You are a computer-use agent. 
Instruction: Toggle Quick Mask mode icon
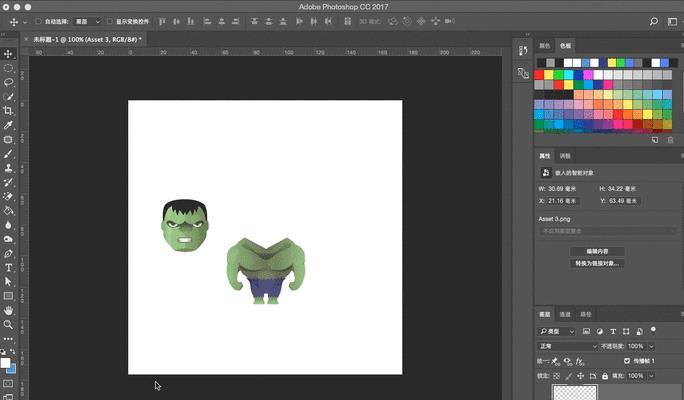point(8,384)
